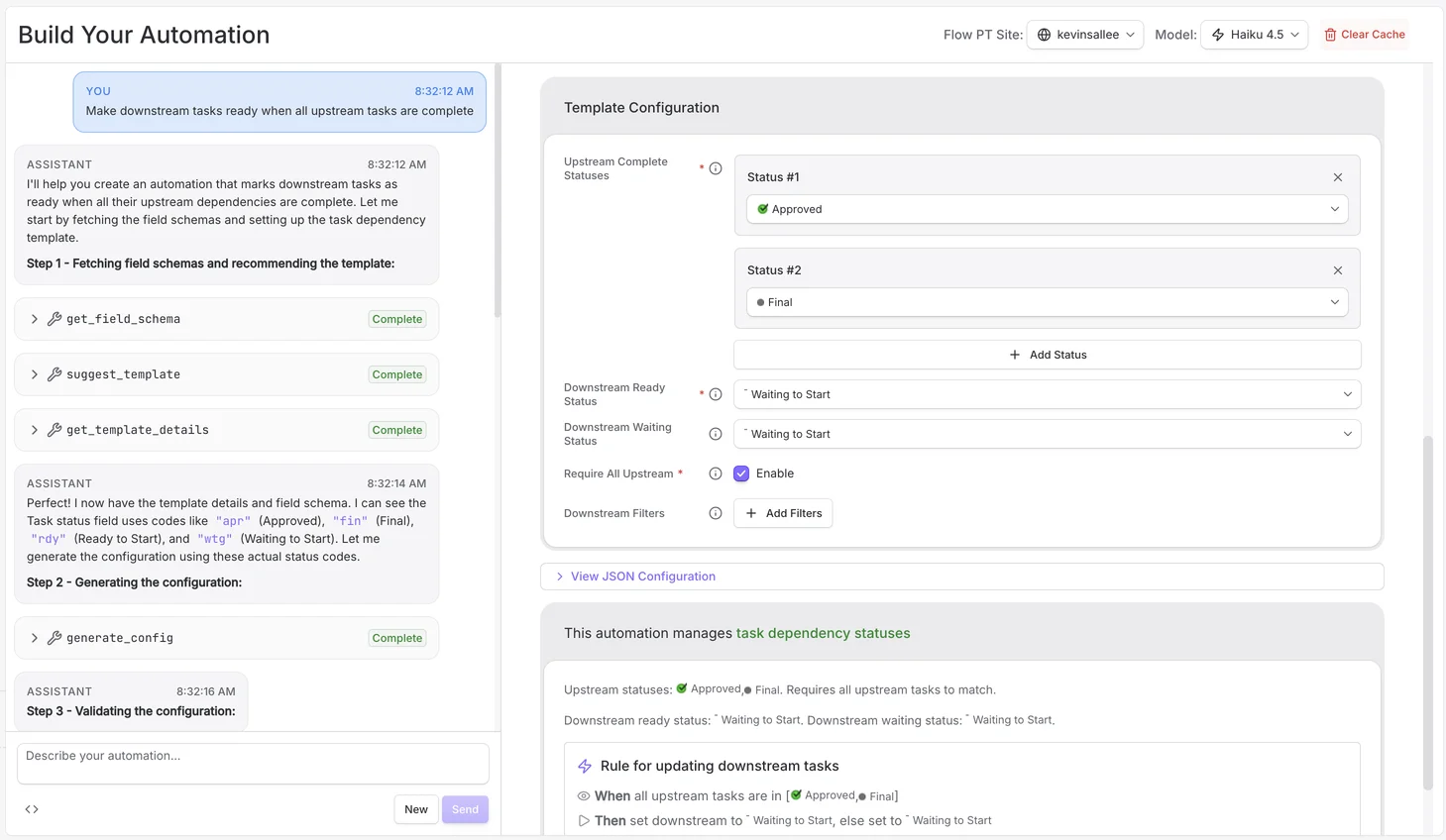Image resolution: width=1446 pixels, height=840 pixels.
Task: Open the Status #1 Approved dropdown
Action: point(1047,209)
